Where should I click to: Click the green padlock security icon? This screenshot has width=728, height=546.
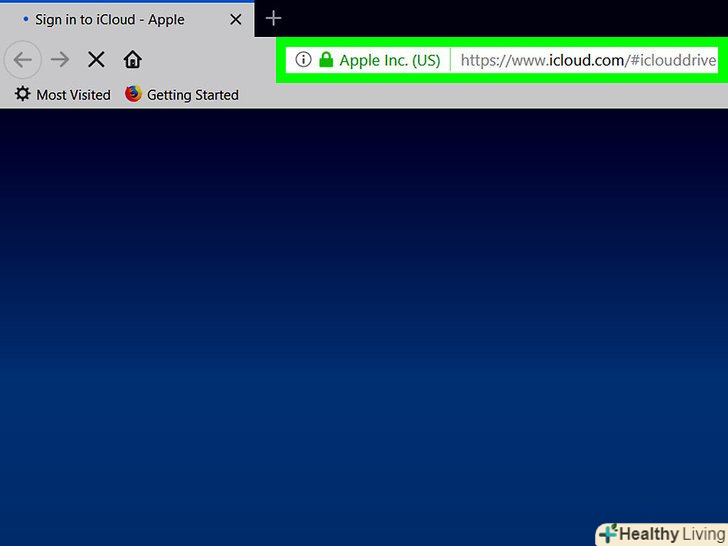(x=326, y=59)
